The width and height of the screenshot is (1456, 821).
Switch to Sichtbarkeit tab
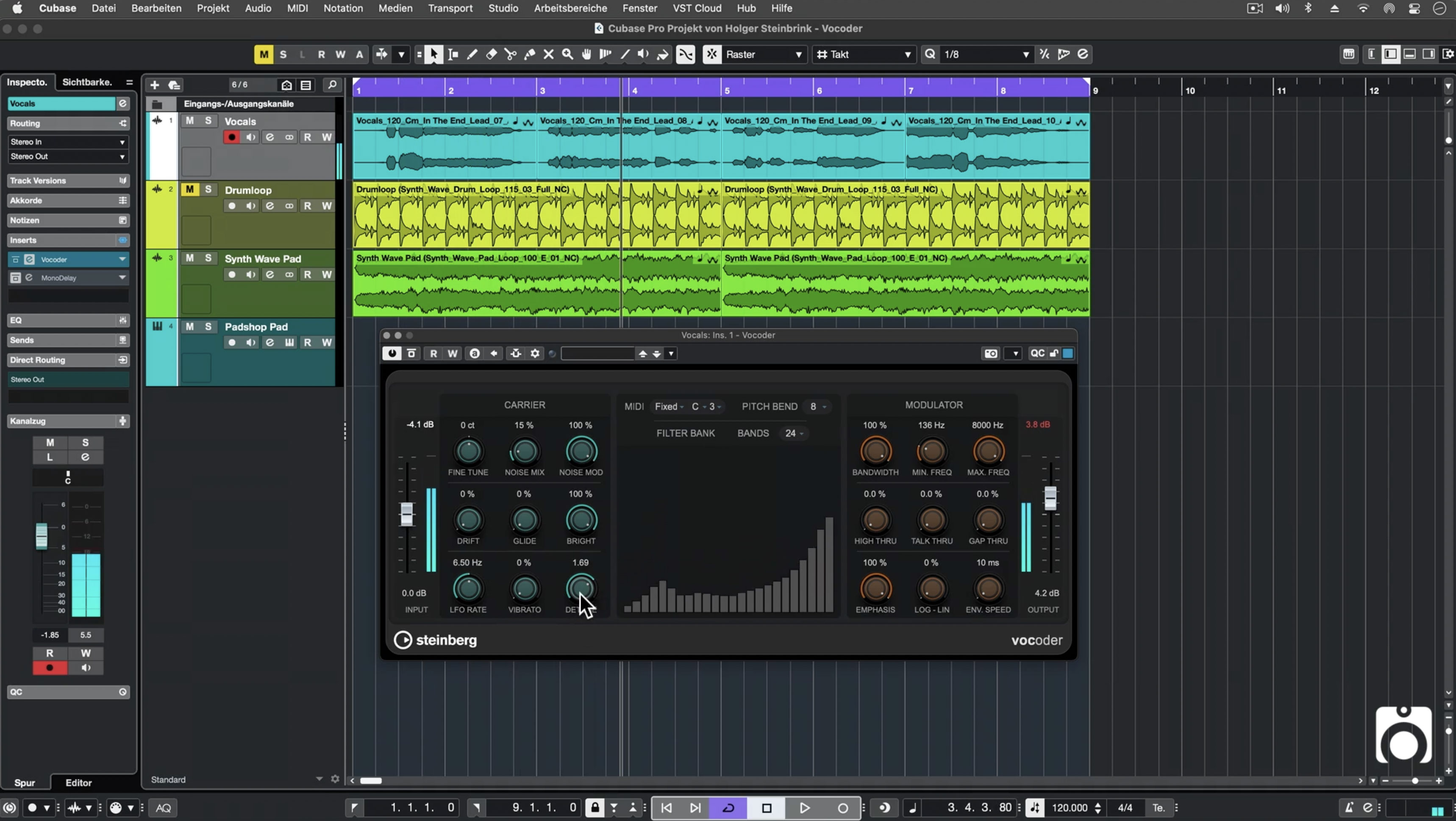(87, 82)
